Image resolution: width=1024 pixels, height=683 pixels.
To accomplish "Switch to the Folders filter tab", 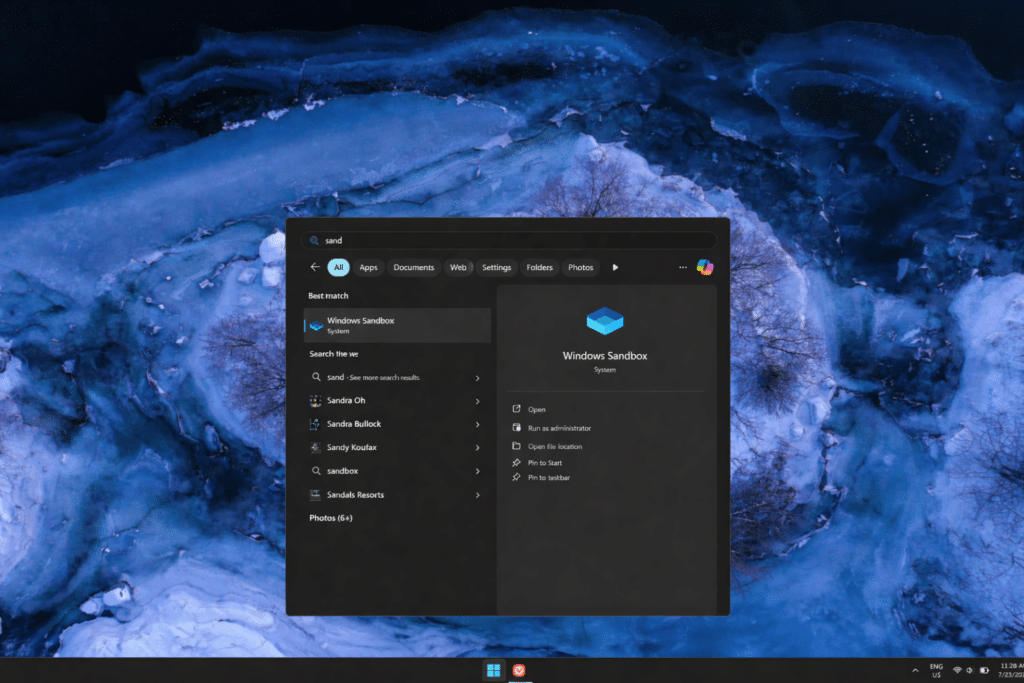I will 539,267.
